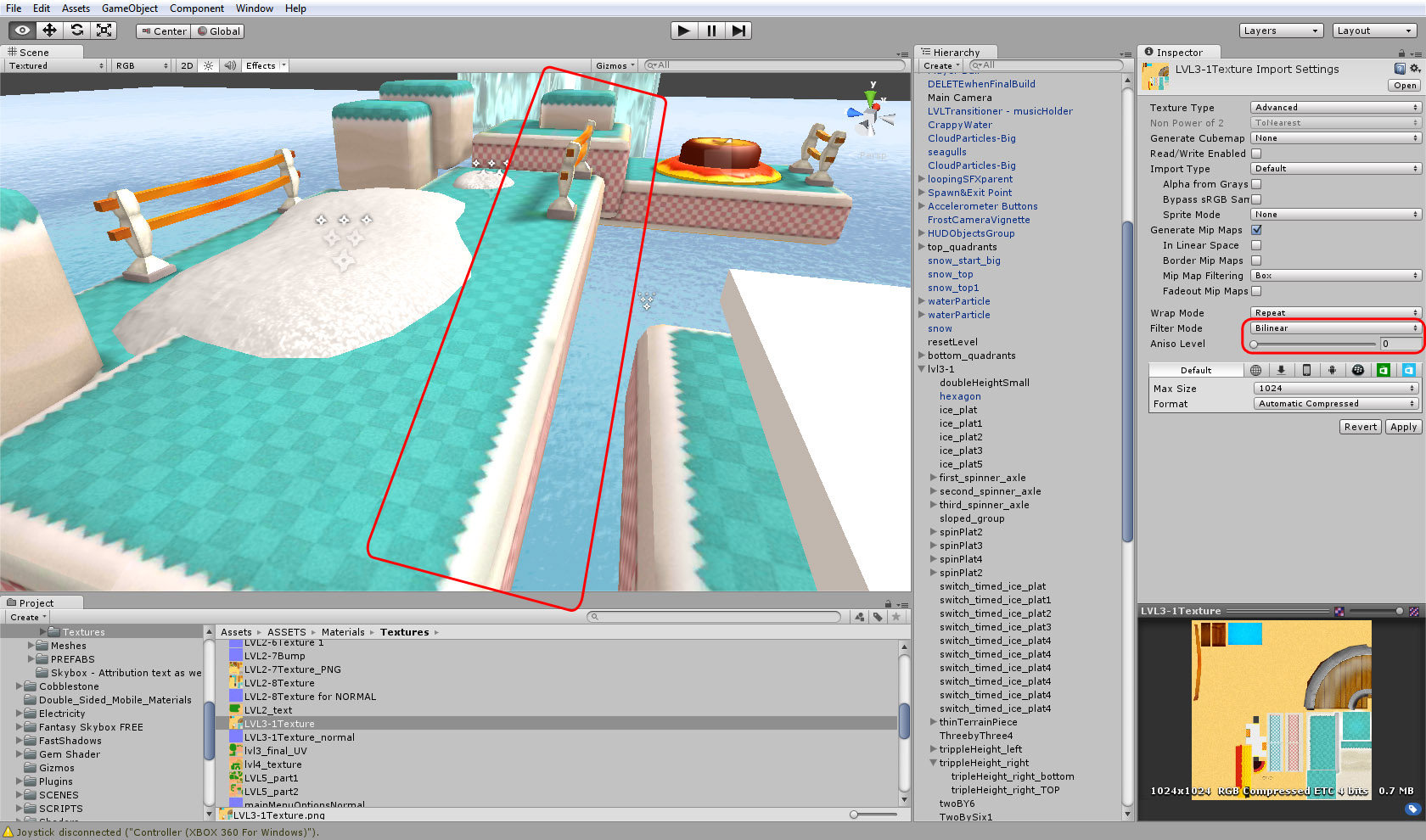Open the Assets menu

pos(76,8)
